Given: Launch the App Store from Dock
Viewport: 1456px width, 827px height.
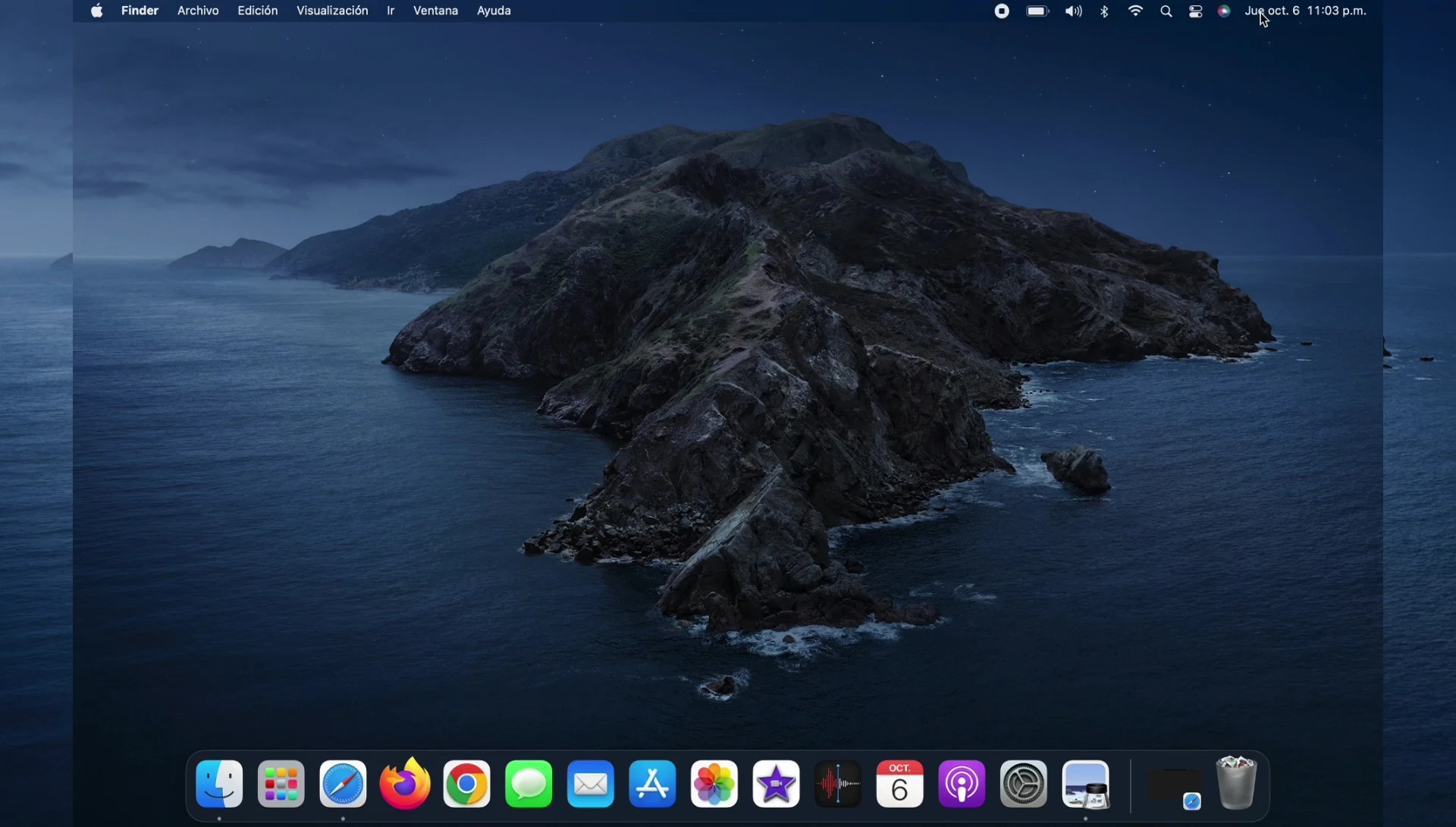Looking at the screenshot, I should click(x=653, y=785).
